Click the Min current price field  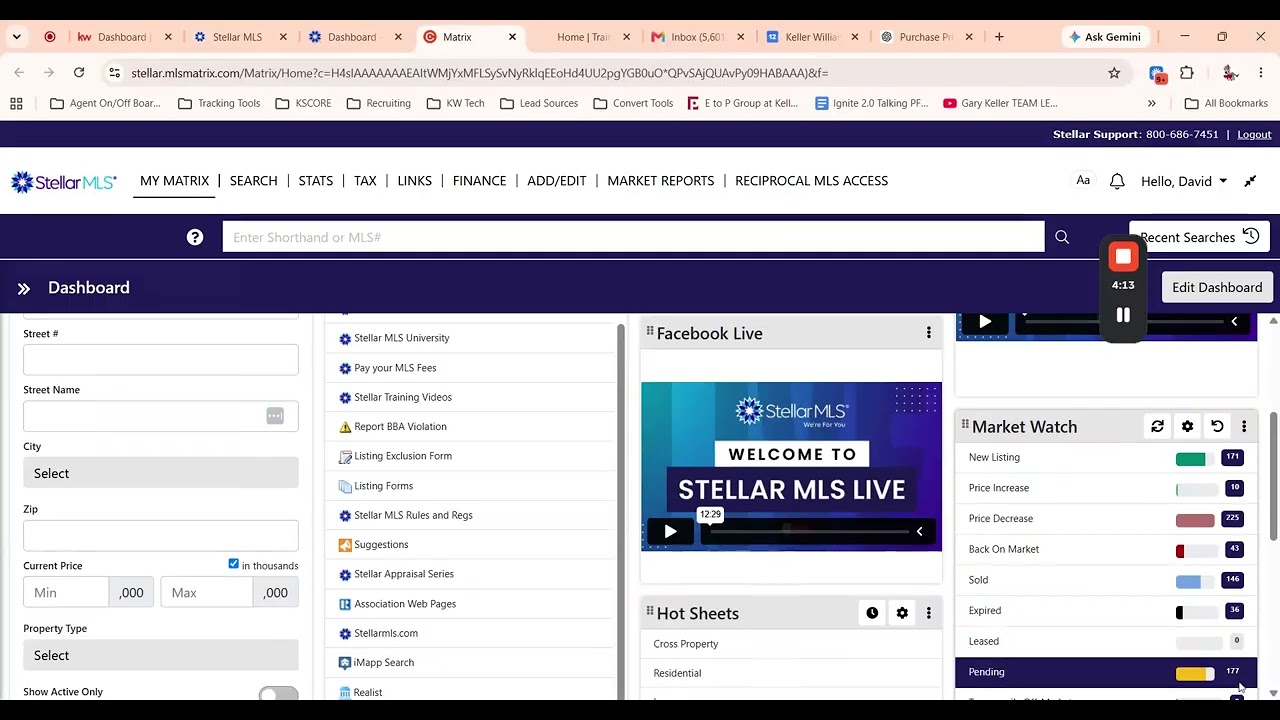pyautogui.click(x=65, y=593)
